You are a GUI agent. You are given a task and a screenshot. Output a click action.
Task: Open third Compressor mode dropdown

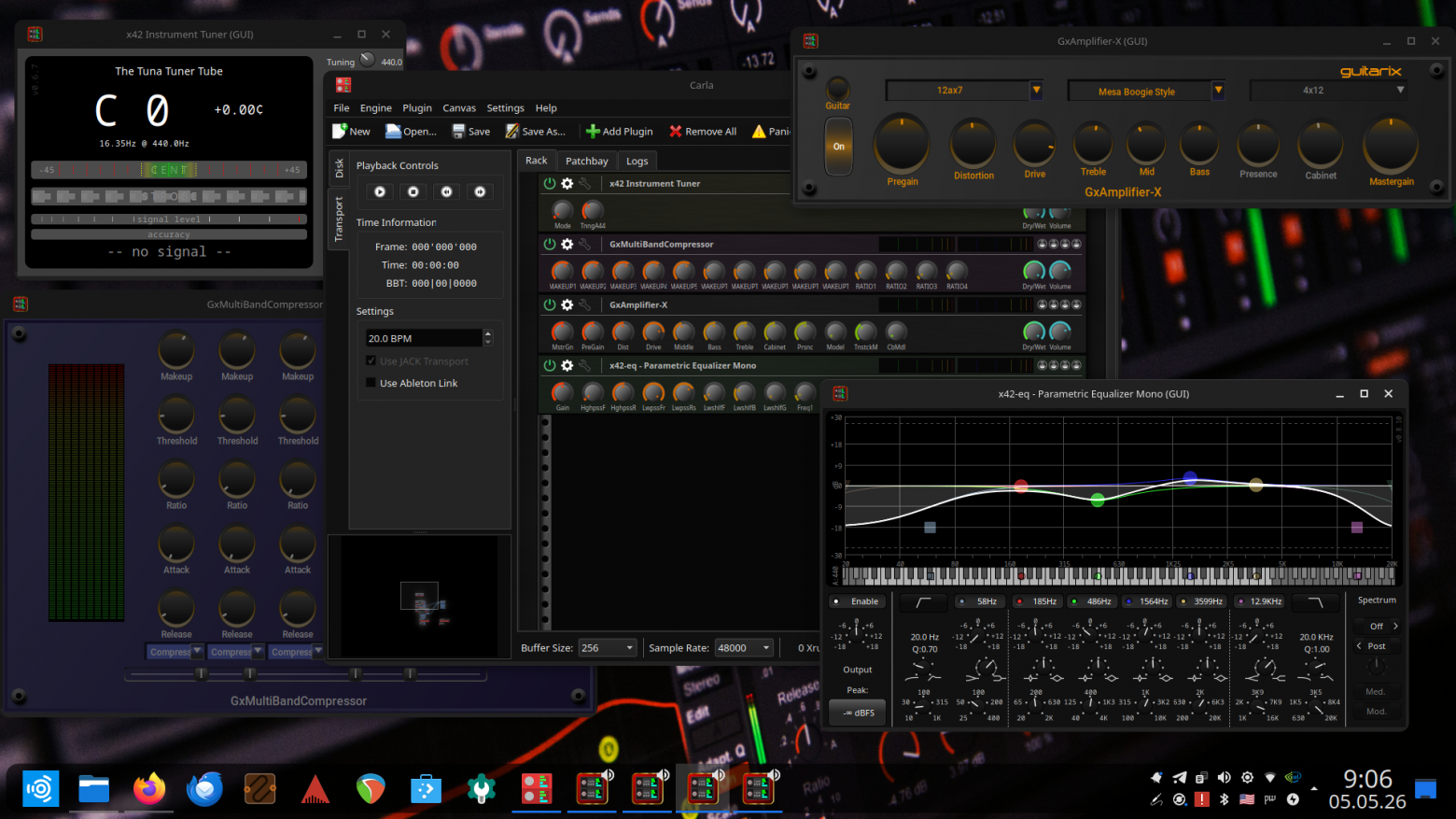point(296,652)
